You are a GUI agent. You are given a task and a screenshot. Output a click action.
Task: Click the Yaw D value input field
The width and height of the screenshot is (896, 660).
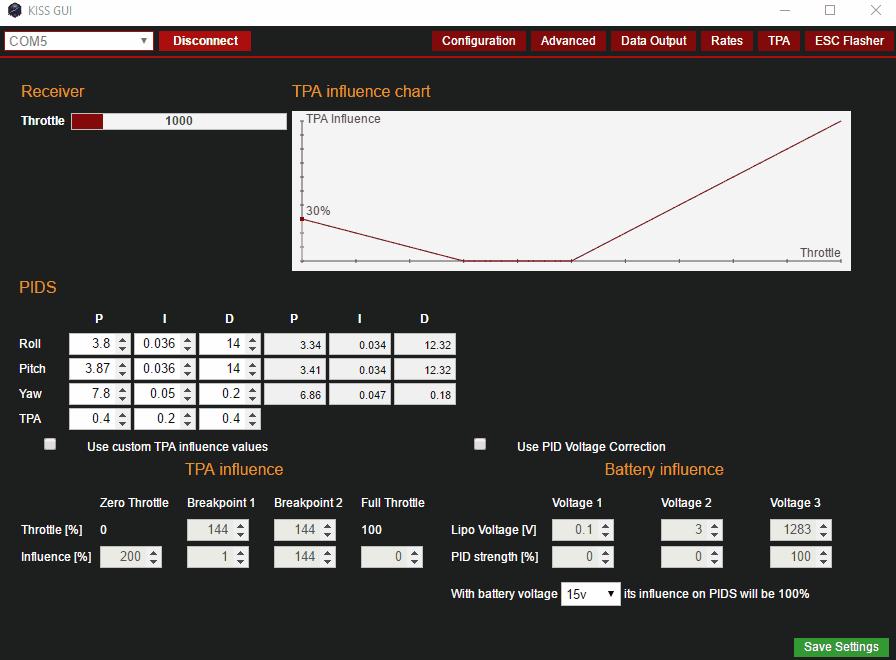[221, 394]
